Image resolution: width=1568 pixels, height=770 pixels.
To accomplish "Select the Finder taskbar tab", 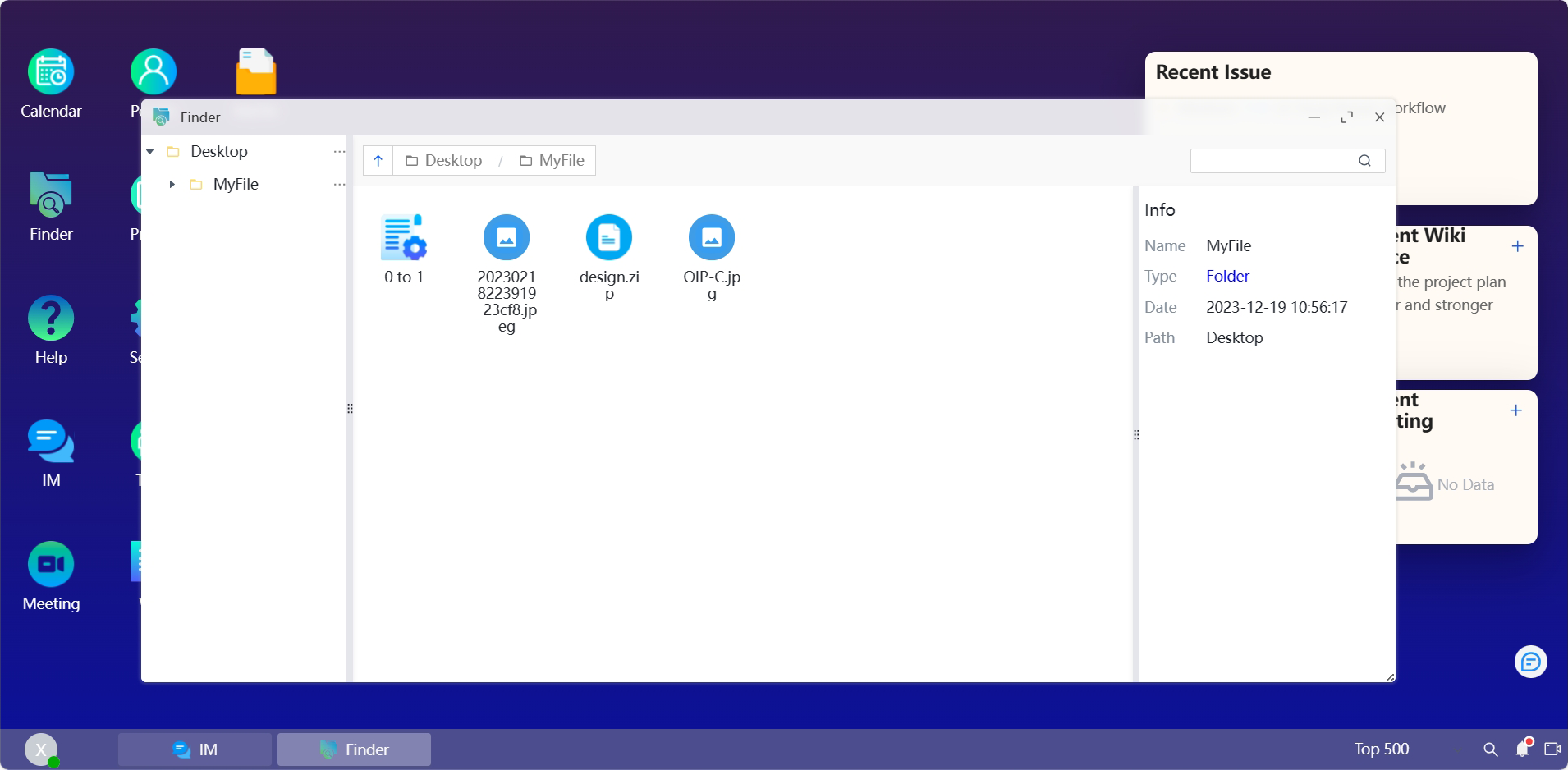I will tap(354, 749).
